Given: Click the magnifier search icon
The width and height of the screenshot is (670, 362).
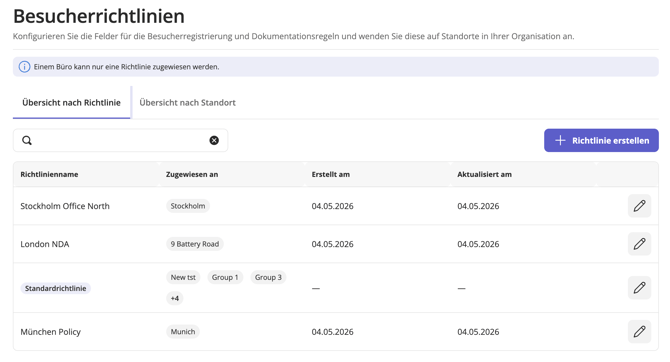Looking at the screenshot, I should pos(27,140).
